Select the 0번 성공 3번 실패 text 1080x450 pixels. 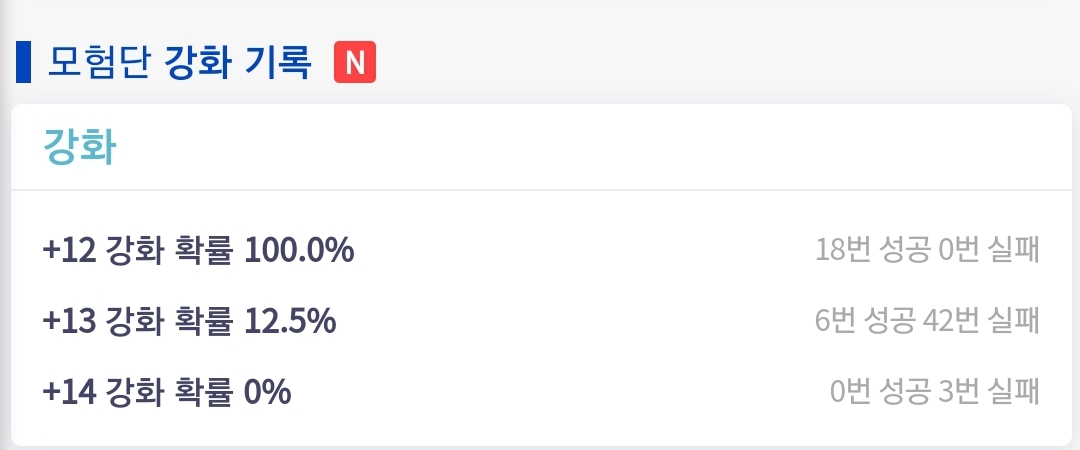[935, 392]
